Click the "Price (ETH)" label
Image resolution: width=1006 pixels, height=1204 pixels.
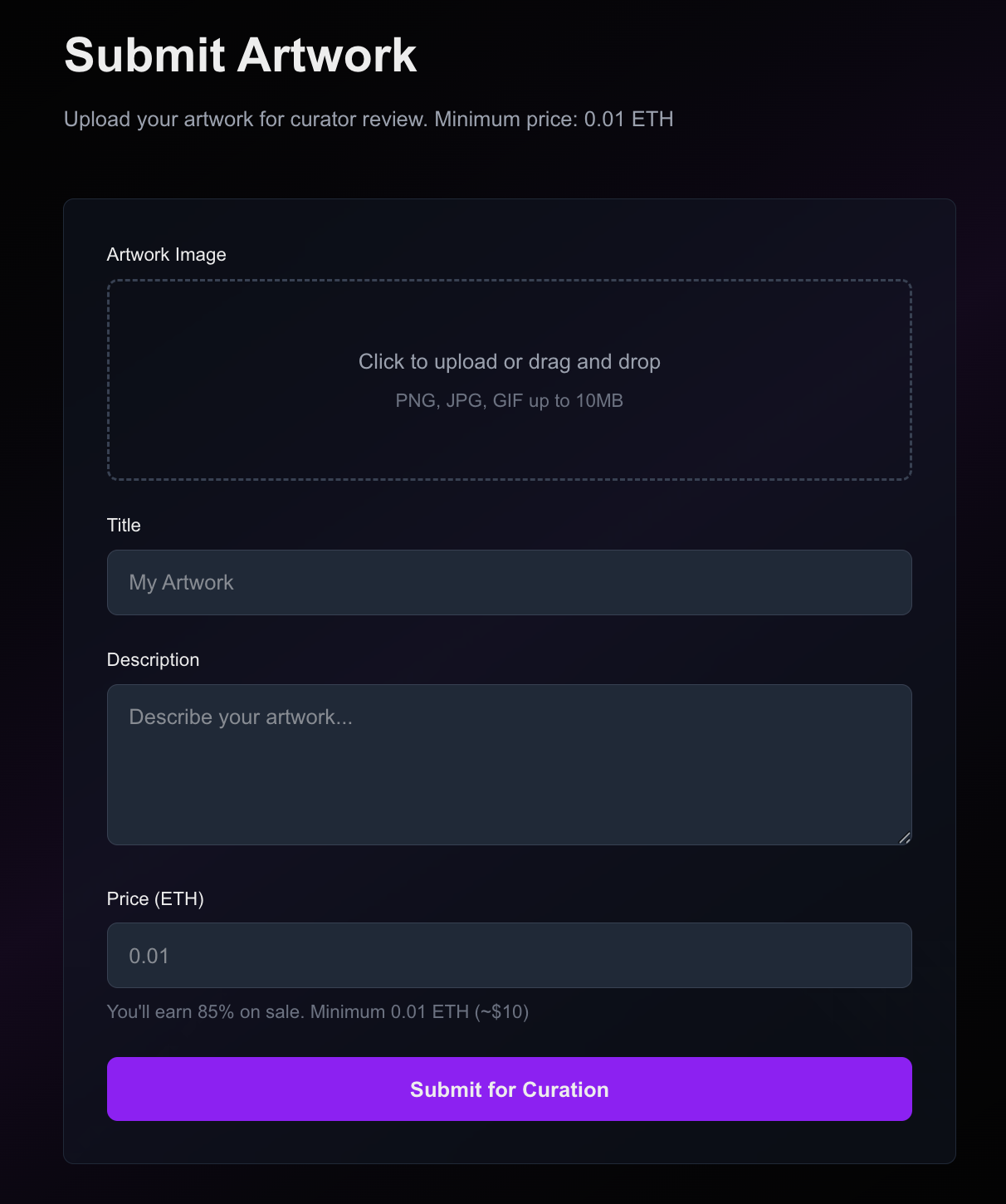(x=155, y=898)
